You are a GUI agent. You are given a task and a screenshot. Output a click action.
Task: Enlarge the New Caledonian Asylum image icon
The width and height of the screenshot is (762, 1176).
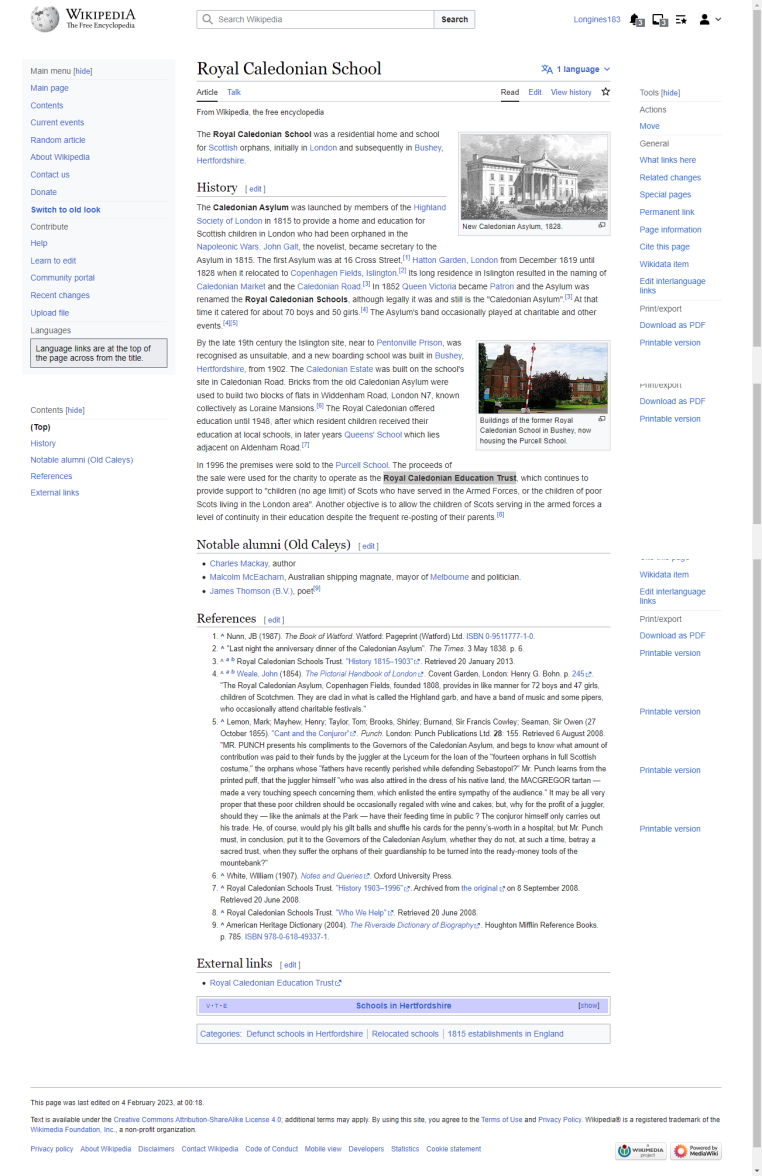click(x=602, y=226)
